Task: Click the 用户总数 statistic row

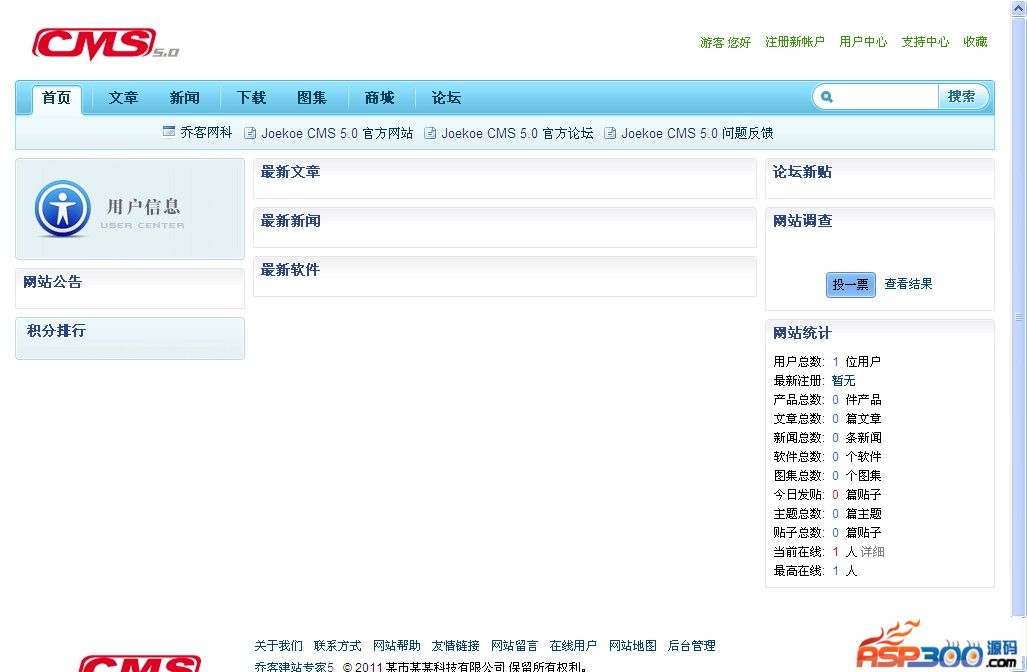Action: [x=827, y=362]
